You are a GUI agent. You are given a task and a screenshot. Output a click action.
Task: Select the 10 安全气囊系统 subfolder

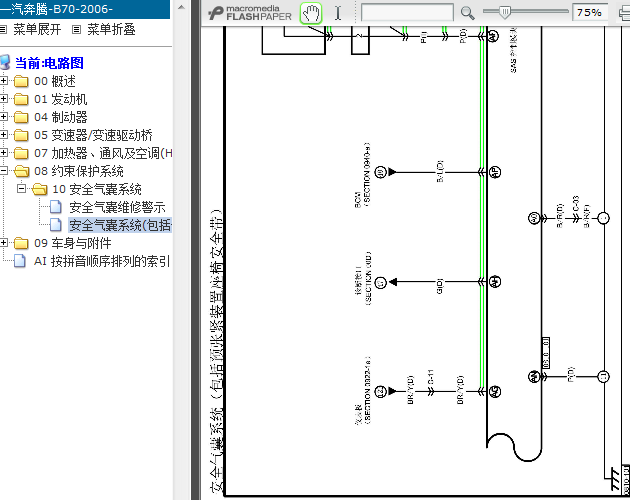coord(97,189)
